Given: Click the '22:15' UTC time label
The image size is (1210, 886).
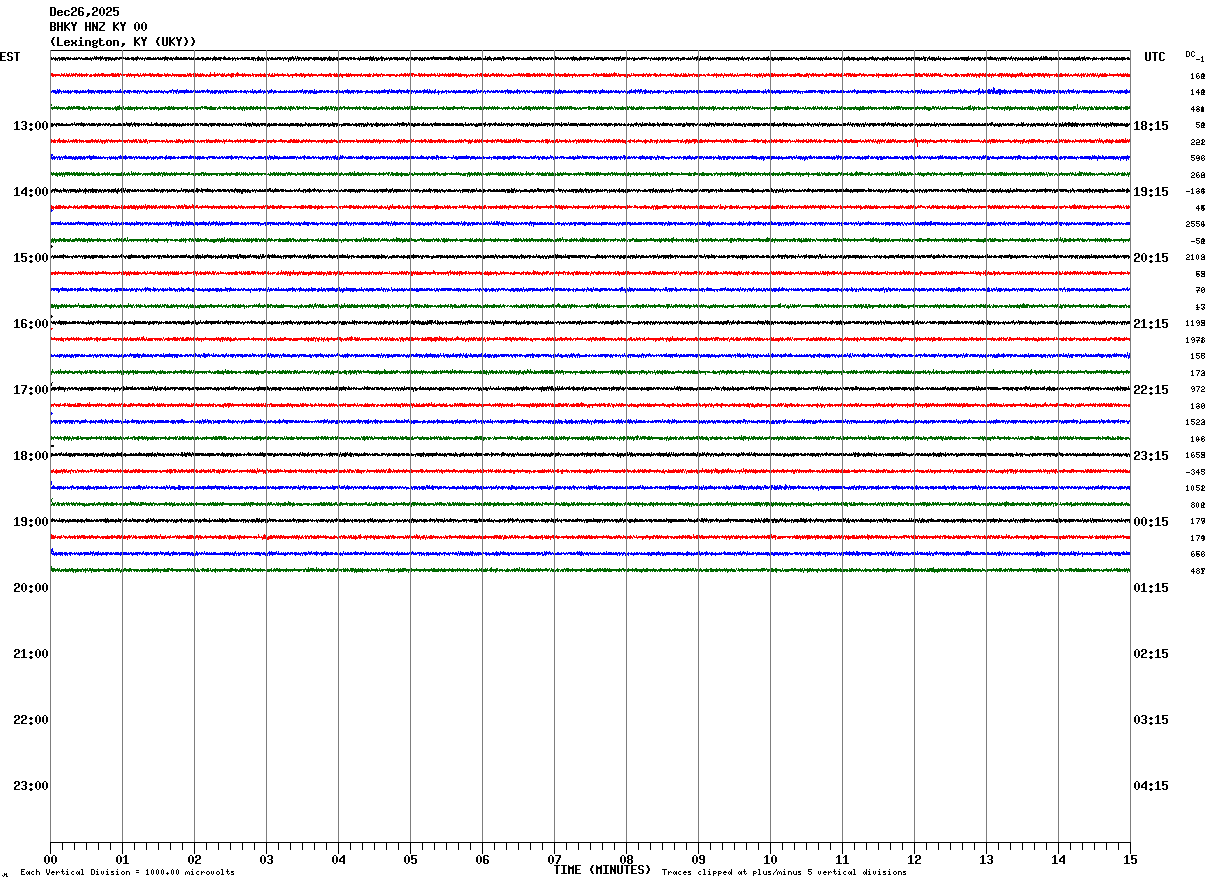Looking at the screenshot, I should (x=1151, y=390).
